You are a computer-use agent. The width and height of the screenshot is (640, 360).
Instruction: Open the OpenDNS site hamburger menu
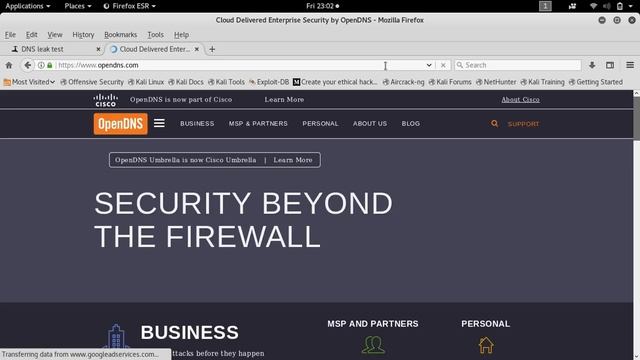(x=159, y=123)
